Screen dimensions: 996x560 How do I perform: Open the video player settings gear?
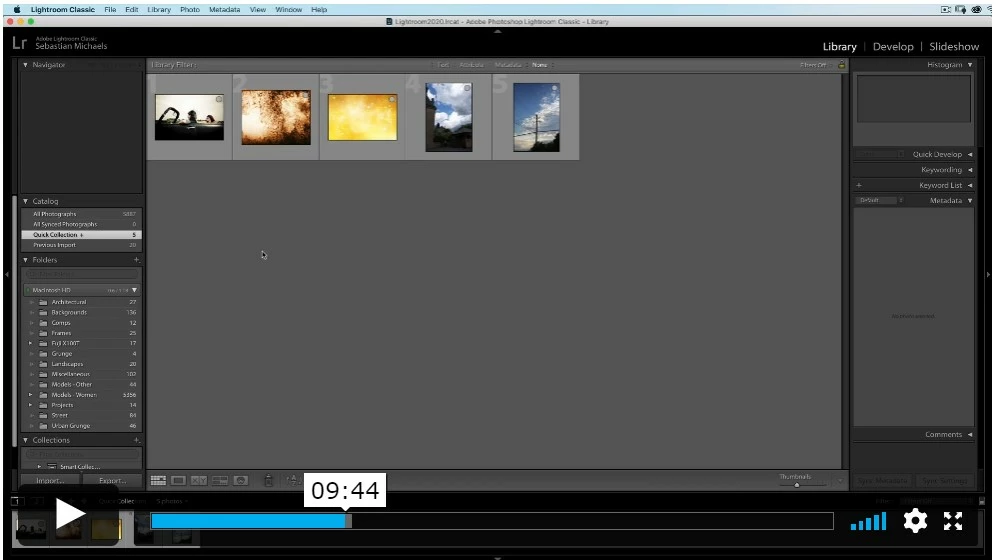pyautogui.click(x=915, y=521)
